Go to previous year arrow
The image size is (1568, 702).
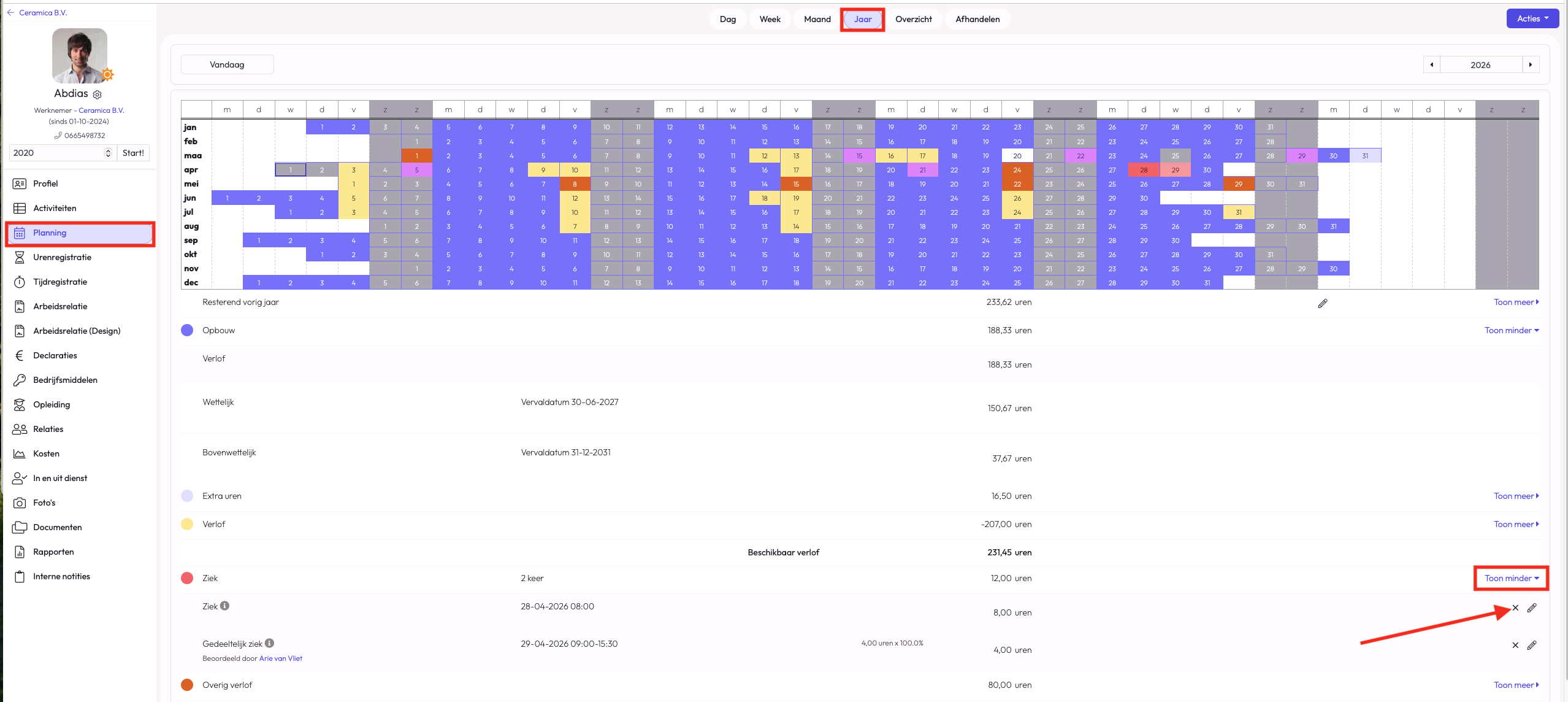pos(1431,64)
